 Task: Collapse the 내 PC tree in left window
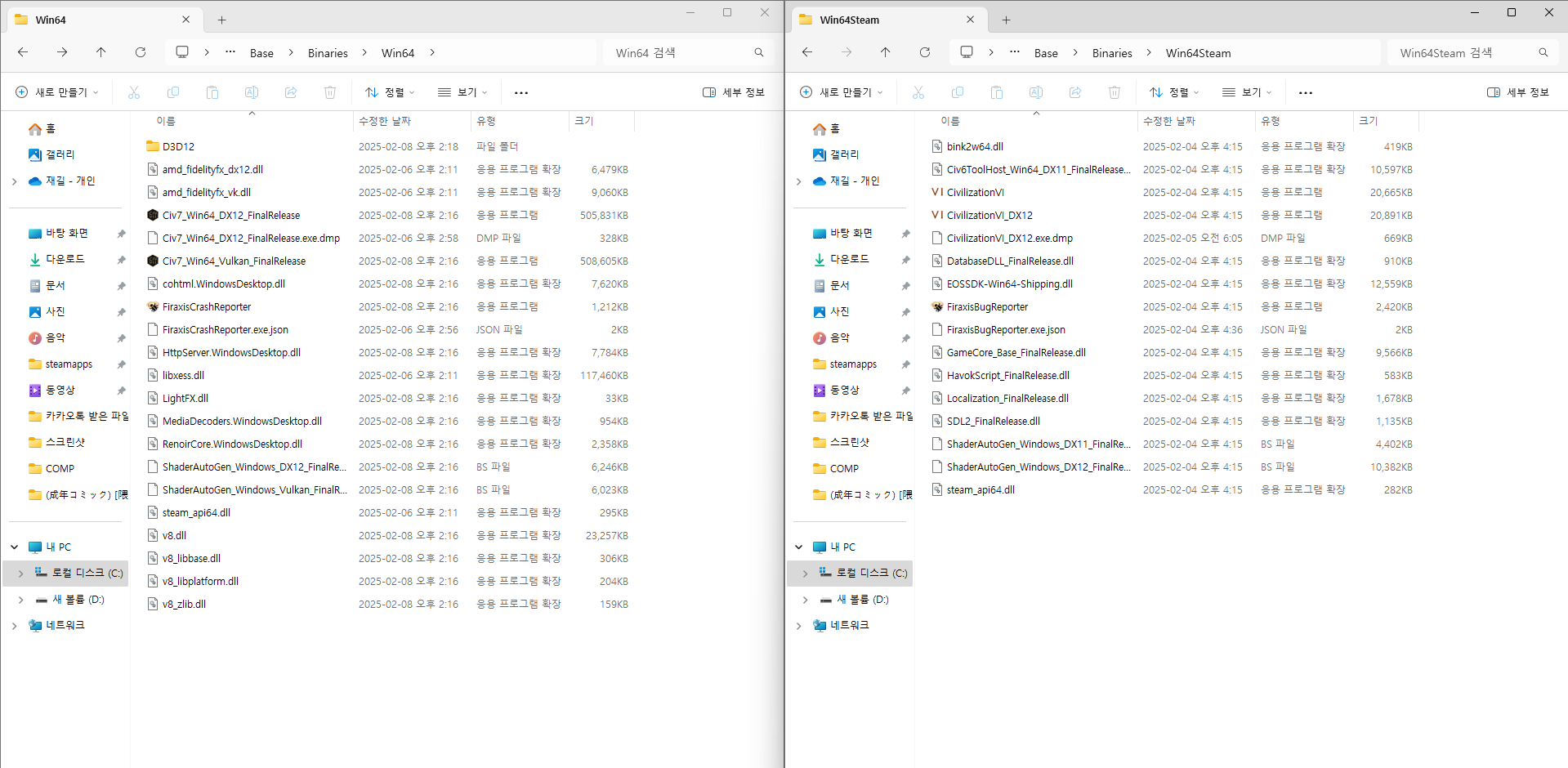pyautogui.click(x=15, y=547)
